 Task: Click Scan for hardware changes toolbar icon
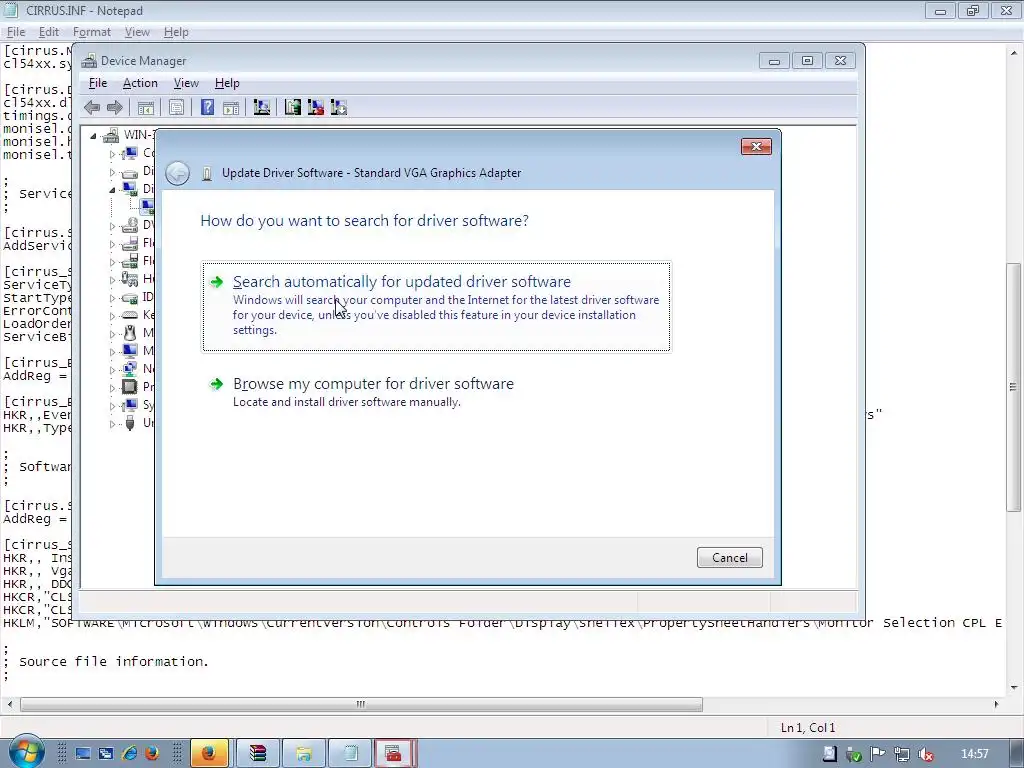point(262,108)
